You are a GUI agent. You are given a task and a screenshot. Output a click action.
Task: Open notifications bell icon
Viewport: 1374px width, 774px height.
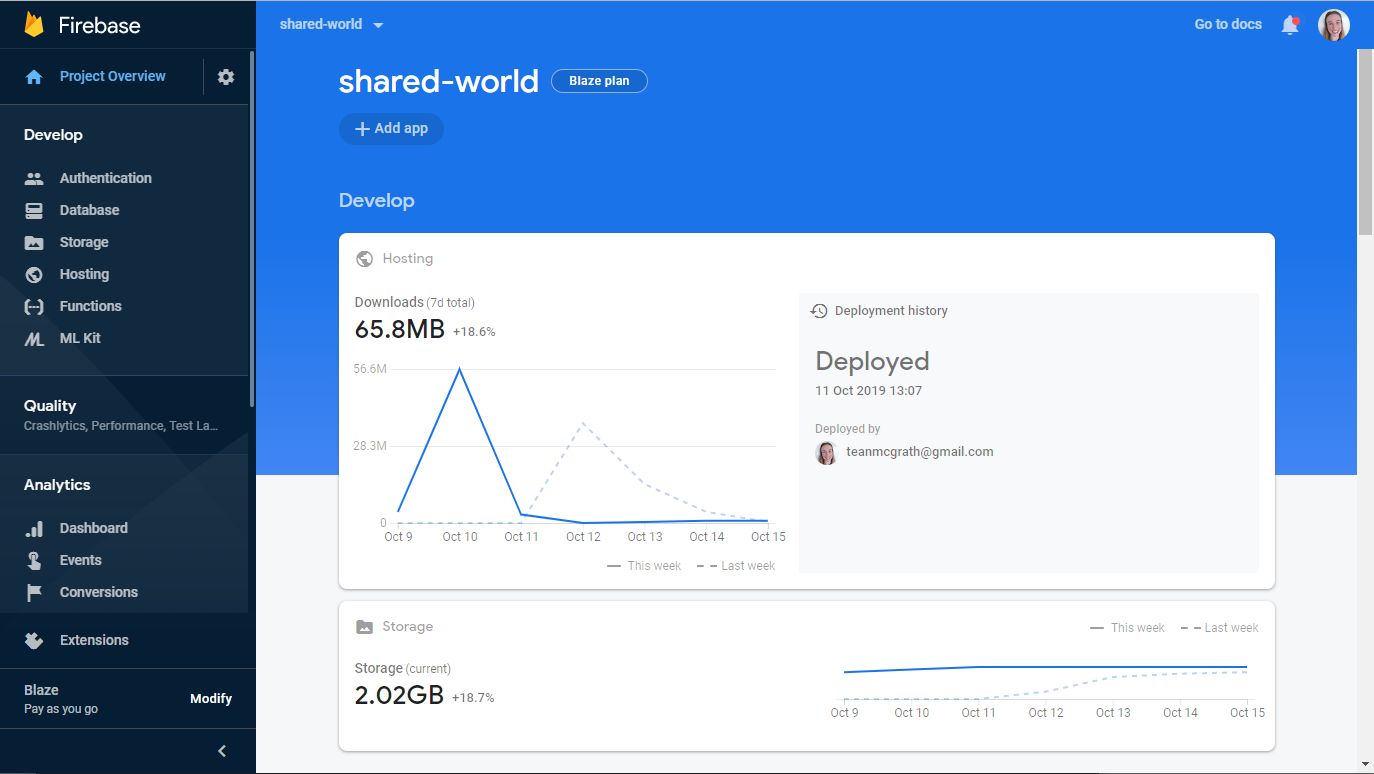(x=1290, y=25)
